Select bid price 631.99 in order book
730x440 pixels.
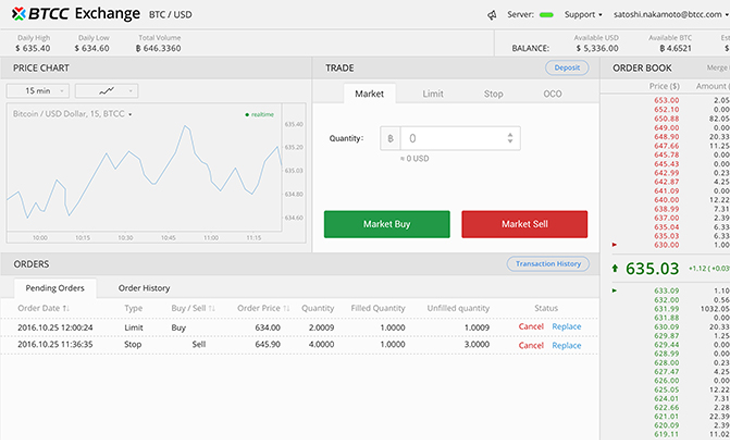pyautogui.click(x=666, y=309)
